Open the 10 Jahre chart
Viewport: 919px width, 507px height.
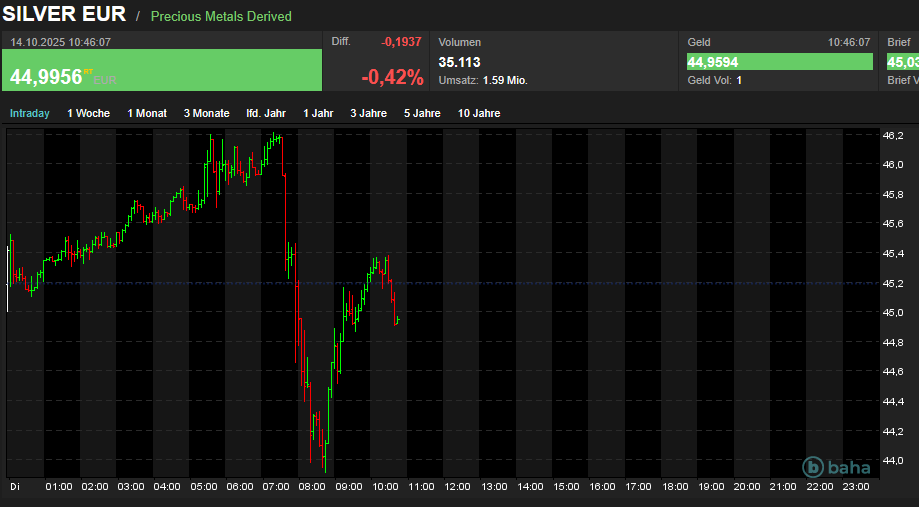pos(479,113)
